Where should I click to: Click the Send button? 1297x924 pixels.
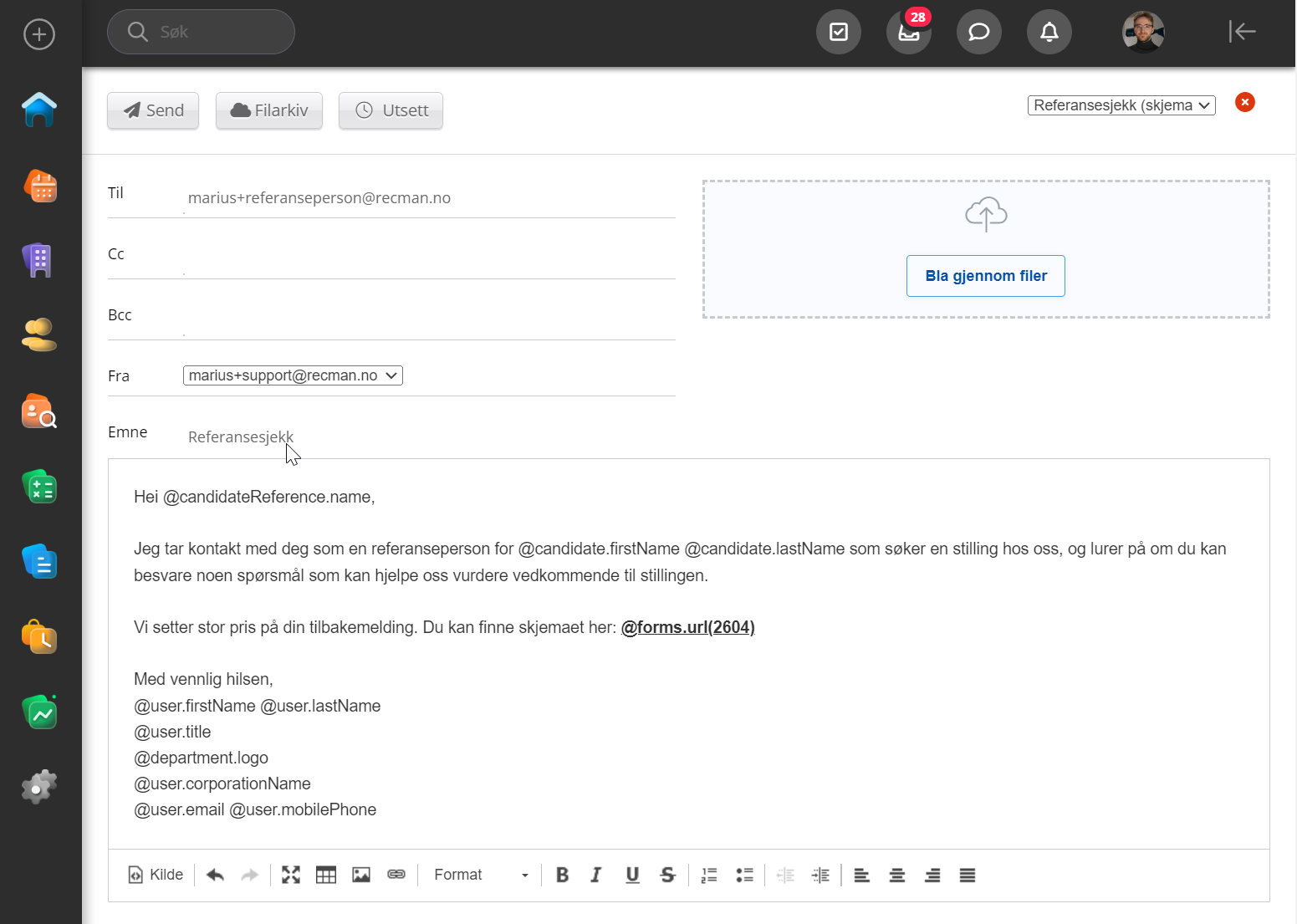153,110
